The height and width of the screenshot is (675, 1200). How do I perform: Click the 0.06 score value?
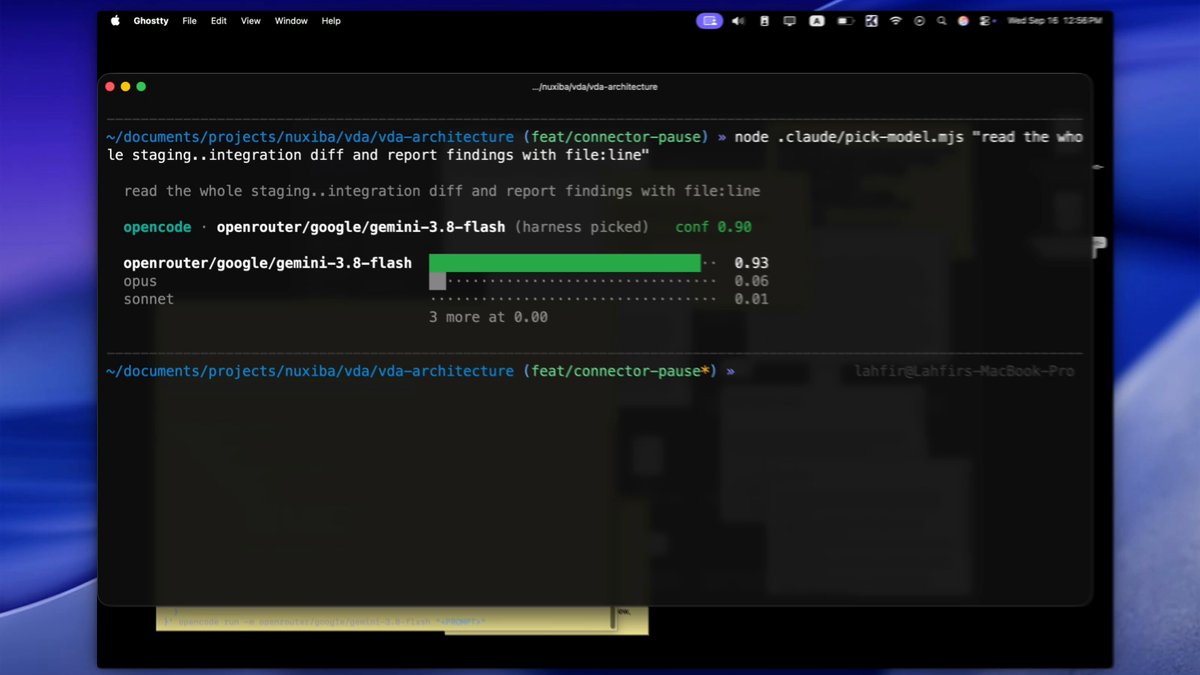coord(751,281)
